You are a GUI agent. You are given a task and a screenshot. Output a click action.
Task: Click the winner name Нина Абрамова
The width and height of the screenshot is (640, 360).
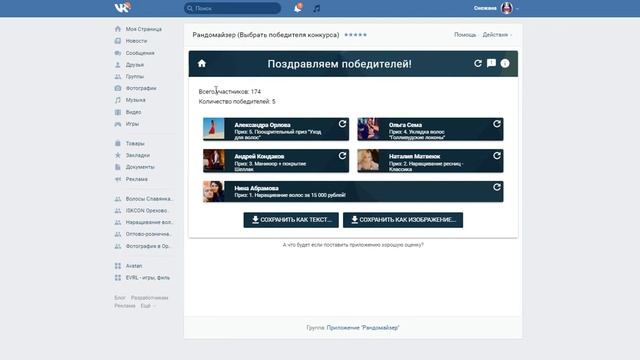coord(256,188)
